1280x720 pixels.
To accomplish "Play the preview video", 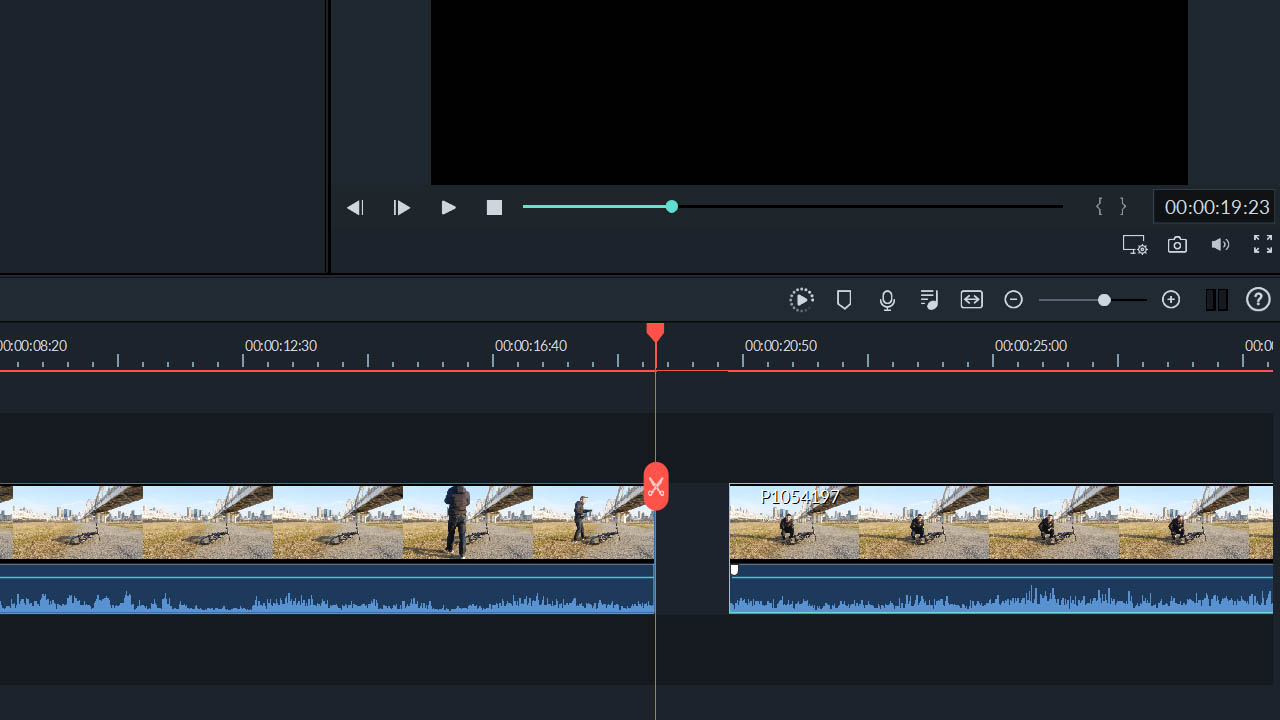I will pos(449,207).
